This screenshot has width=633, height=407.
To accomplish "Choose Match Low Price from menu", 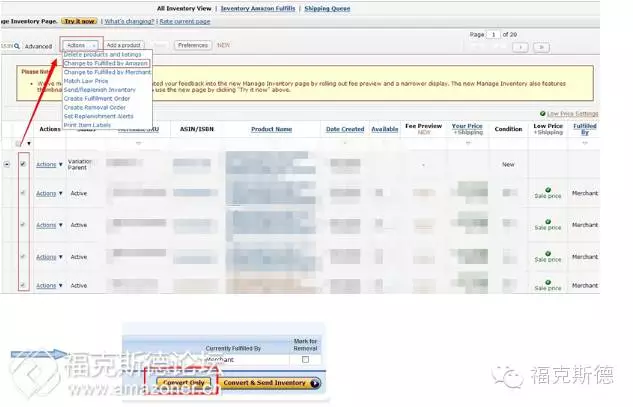I will tap(86, 81).
